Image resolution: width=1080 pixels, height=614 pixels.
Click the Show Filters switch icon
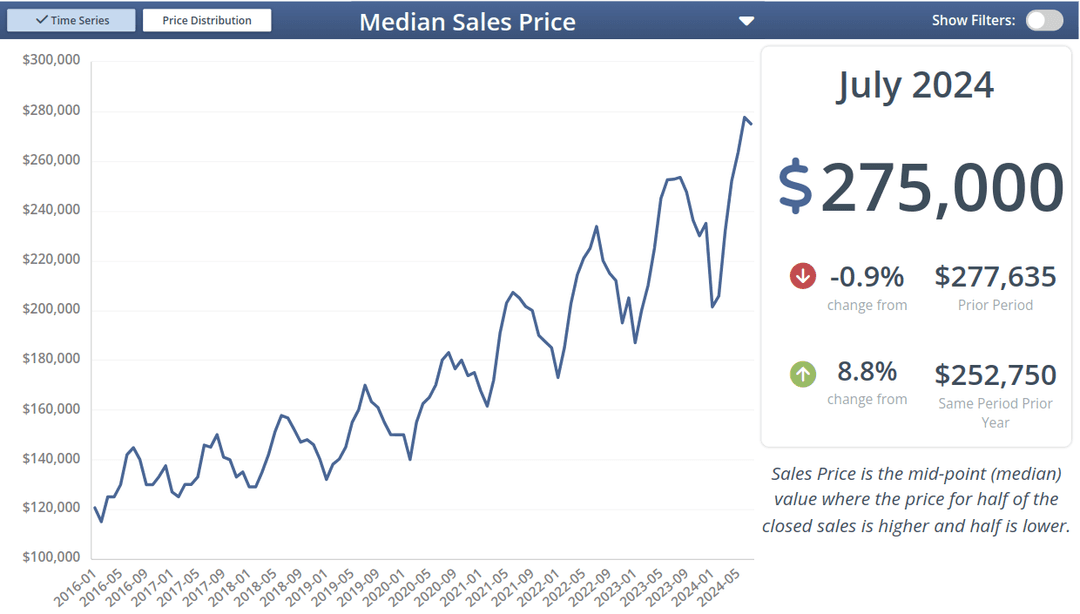click(x=1044, y=19)
